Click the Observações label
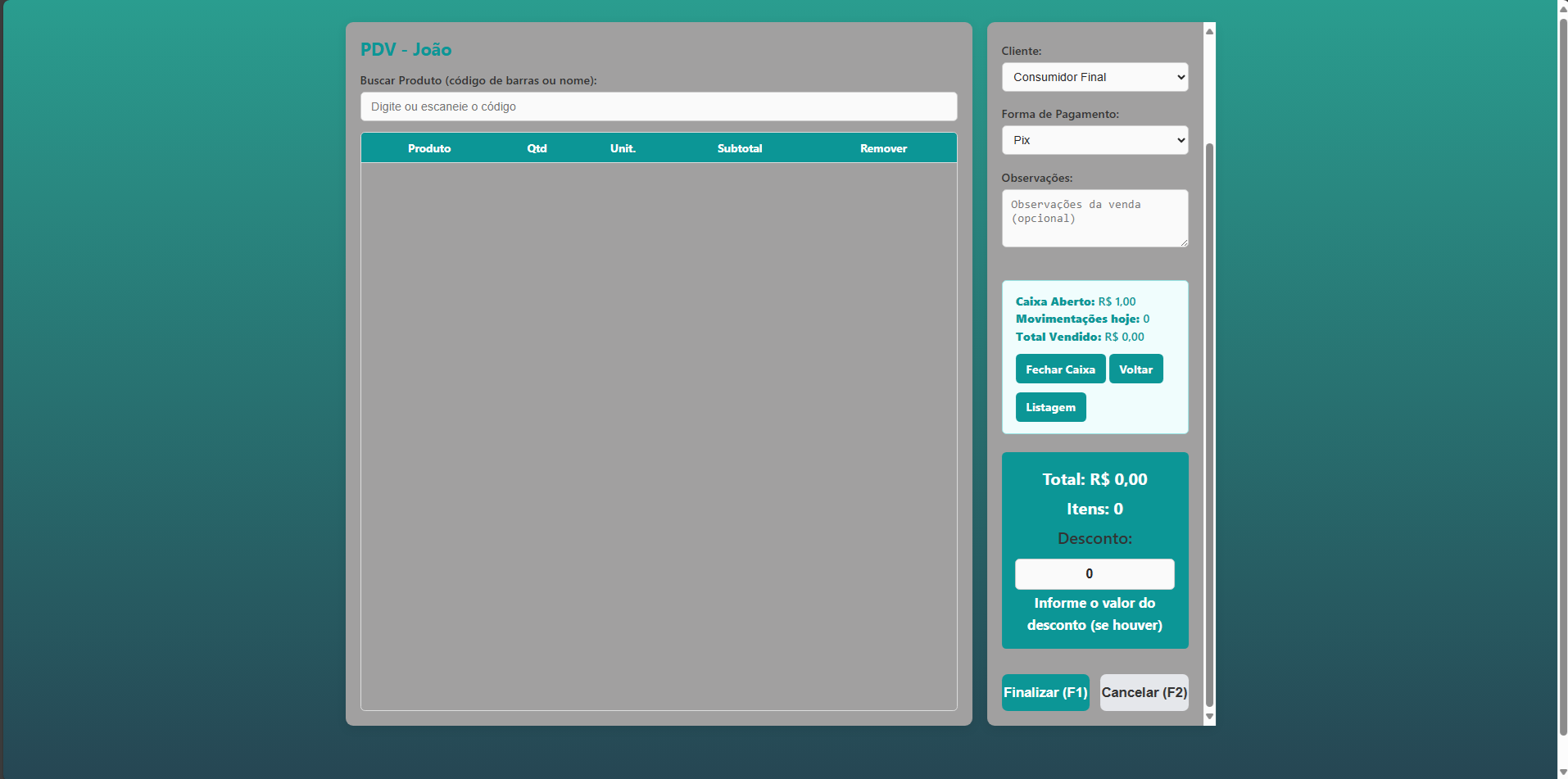Image resolution: width=1568 pixels, height=779 pixels. coord(1036,178)
